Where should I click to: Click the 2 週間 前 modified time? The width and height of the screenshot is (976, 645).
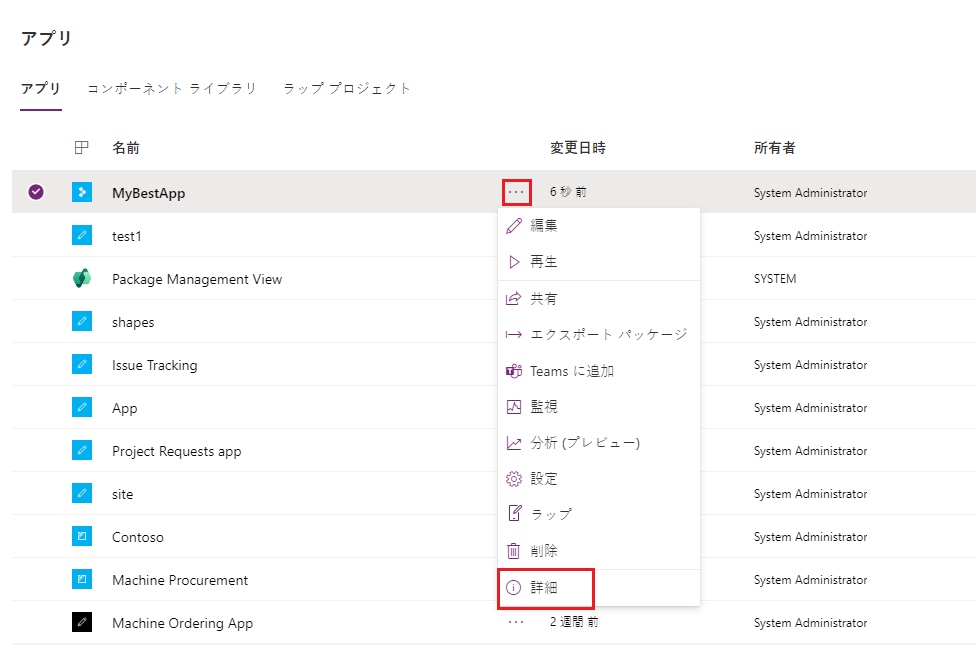coord(574,621)
